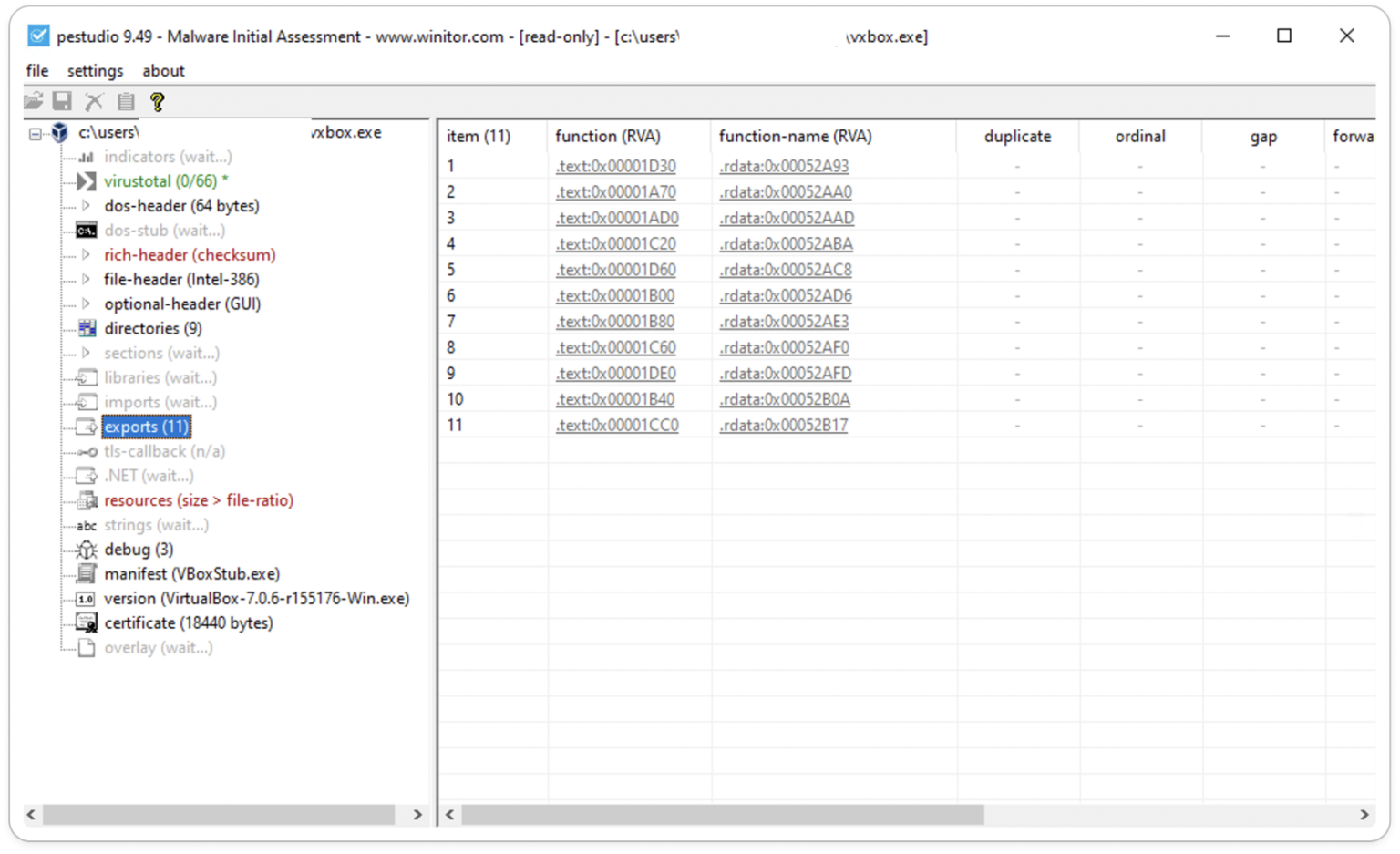The width and height of the screenshot is (1400, 854).
Task: Click the debug bug icon
Action: pos(85,549)
